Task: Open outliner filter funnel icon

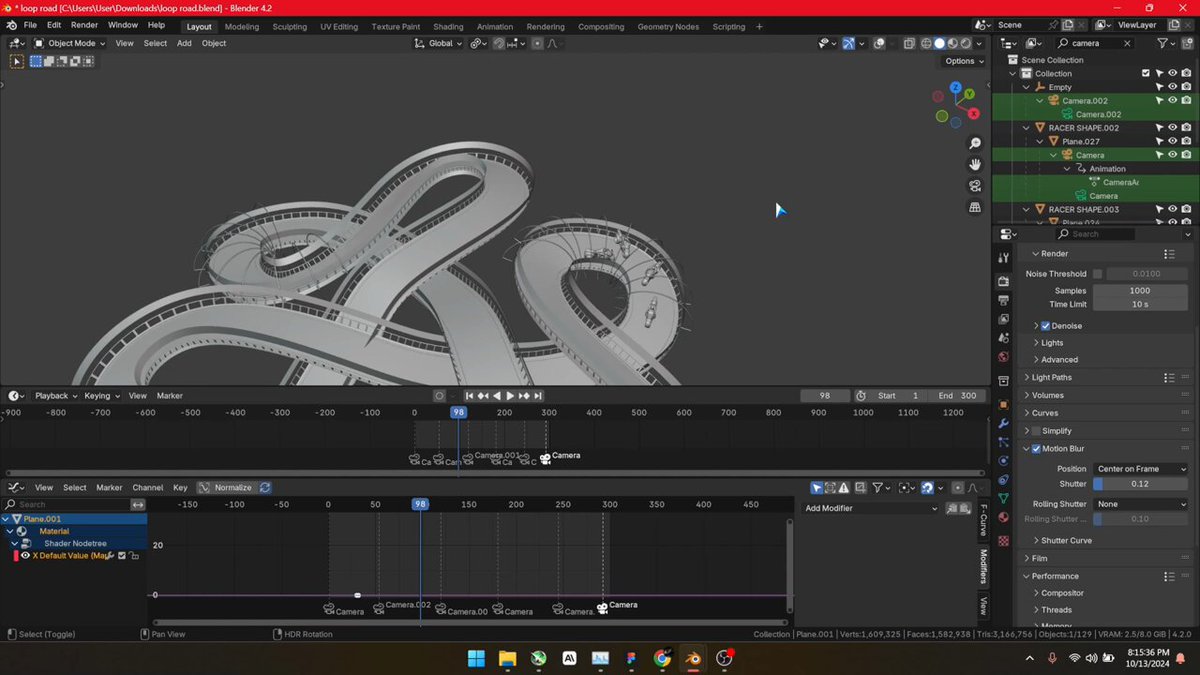Action: 1163,43
